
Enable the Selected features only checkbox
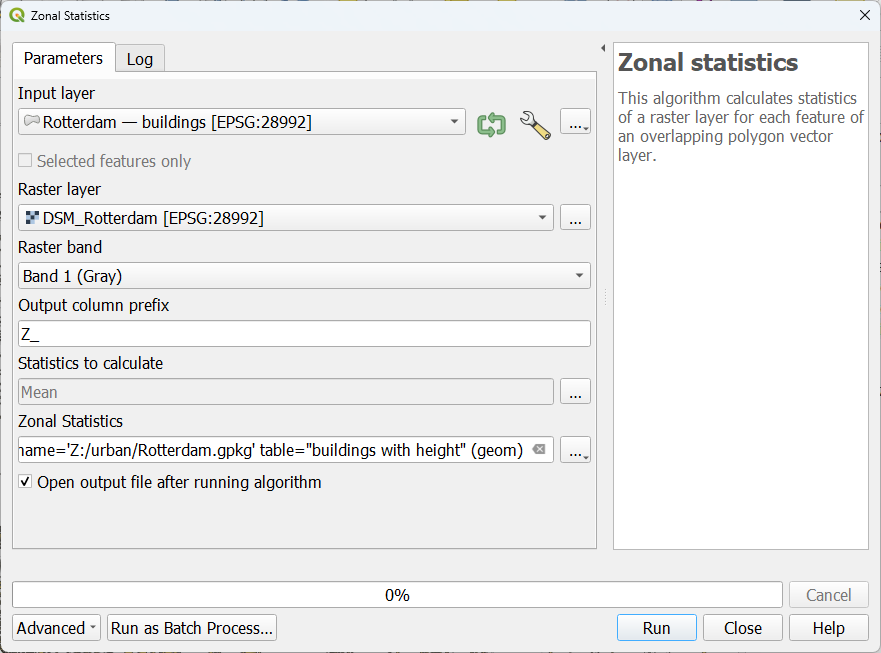click(25, 161)
